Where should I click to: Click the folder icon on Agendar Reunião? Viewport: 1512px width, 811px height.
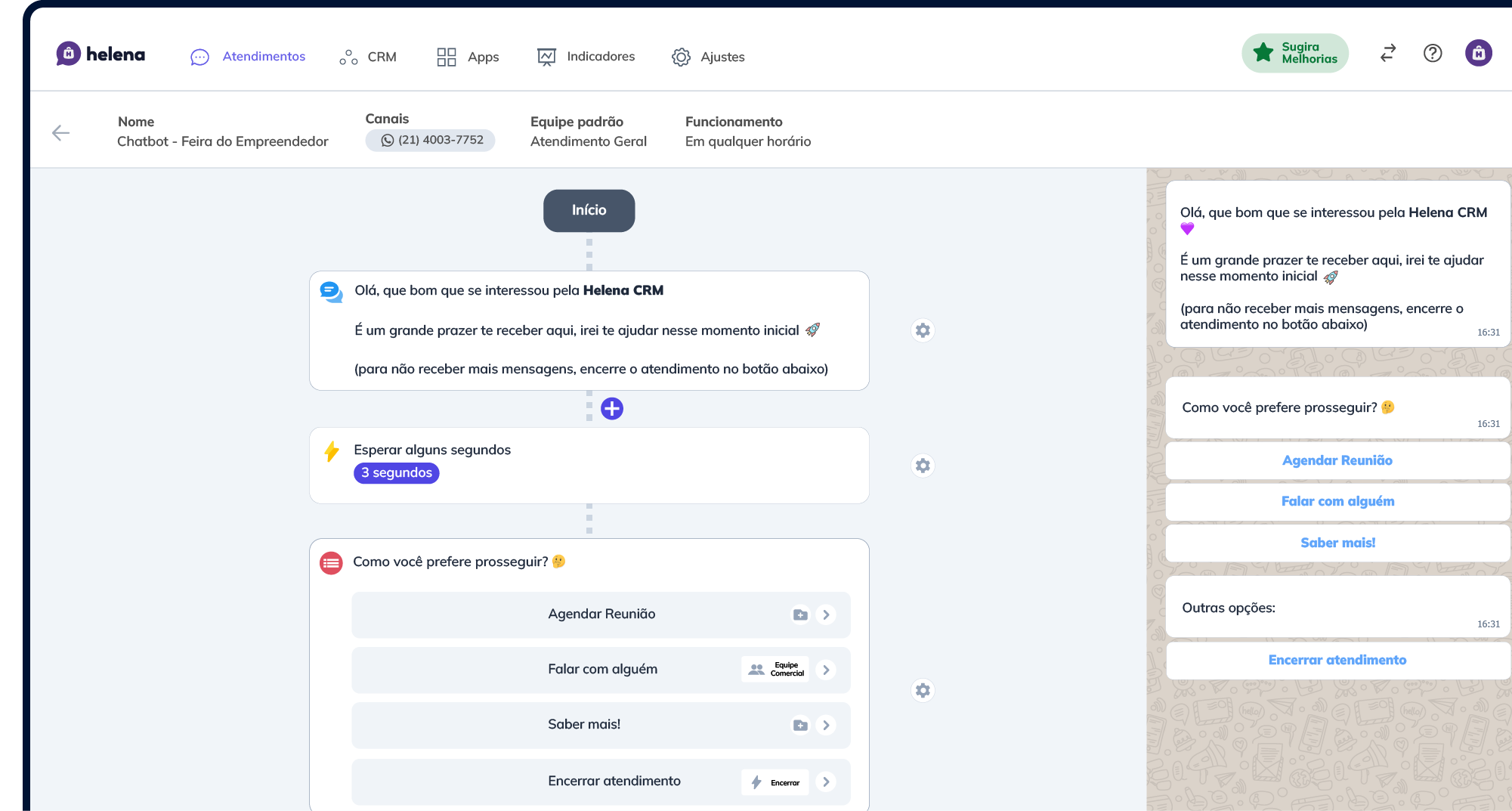point(800,615)
